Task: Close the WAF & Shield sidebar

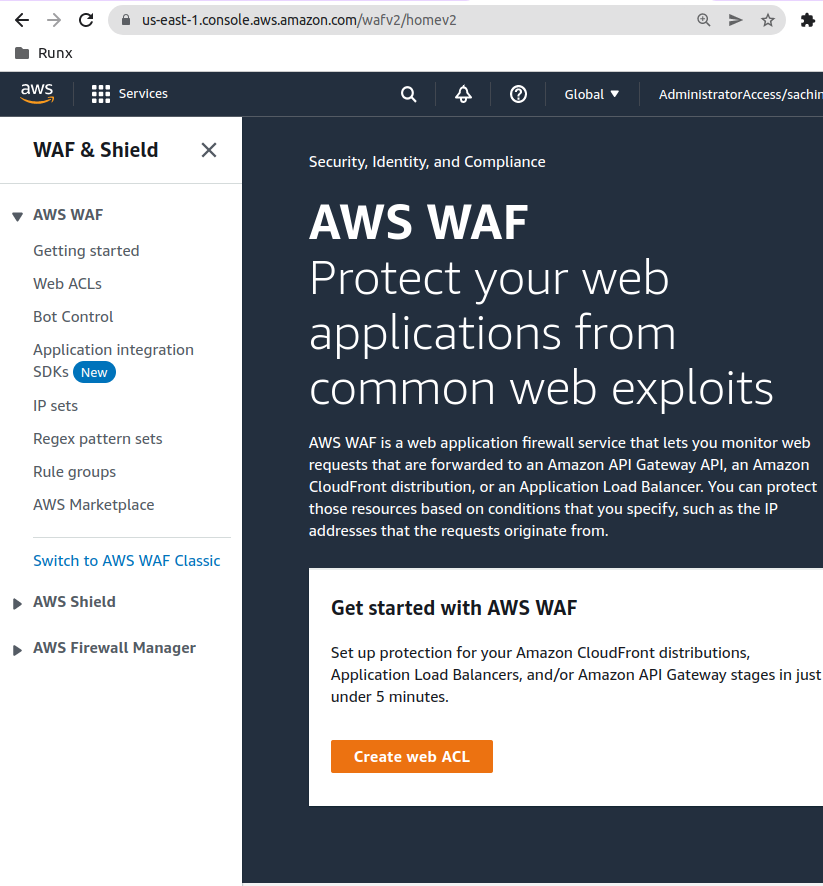Action: pyautogui.click(x=209, y=150)
